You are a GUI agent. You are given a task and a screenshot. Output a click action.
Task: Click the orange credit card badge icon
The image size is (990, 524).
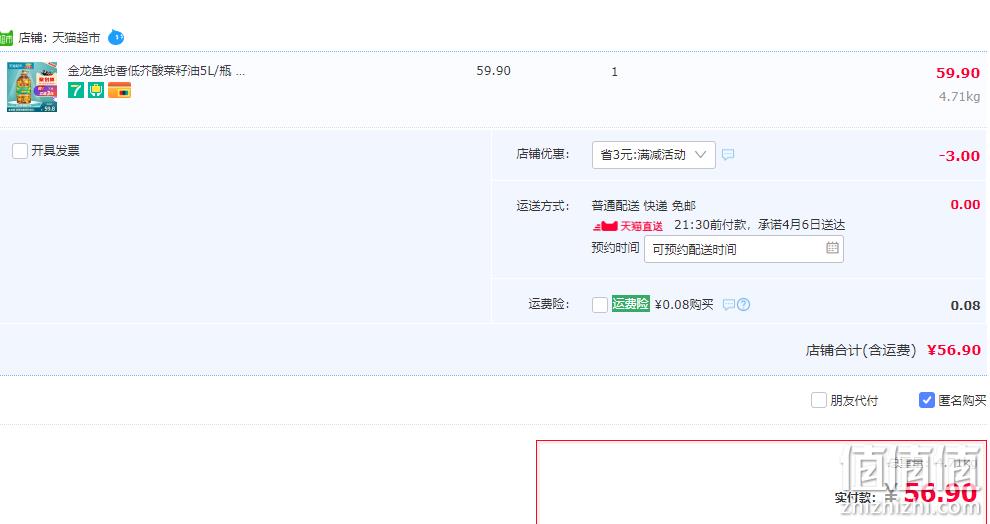pyautogui.click(x=119, y=90)
